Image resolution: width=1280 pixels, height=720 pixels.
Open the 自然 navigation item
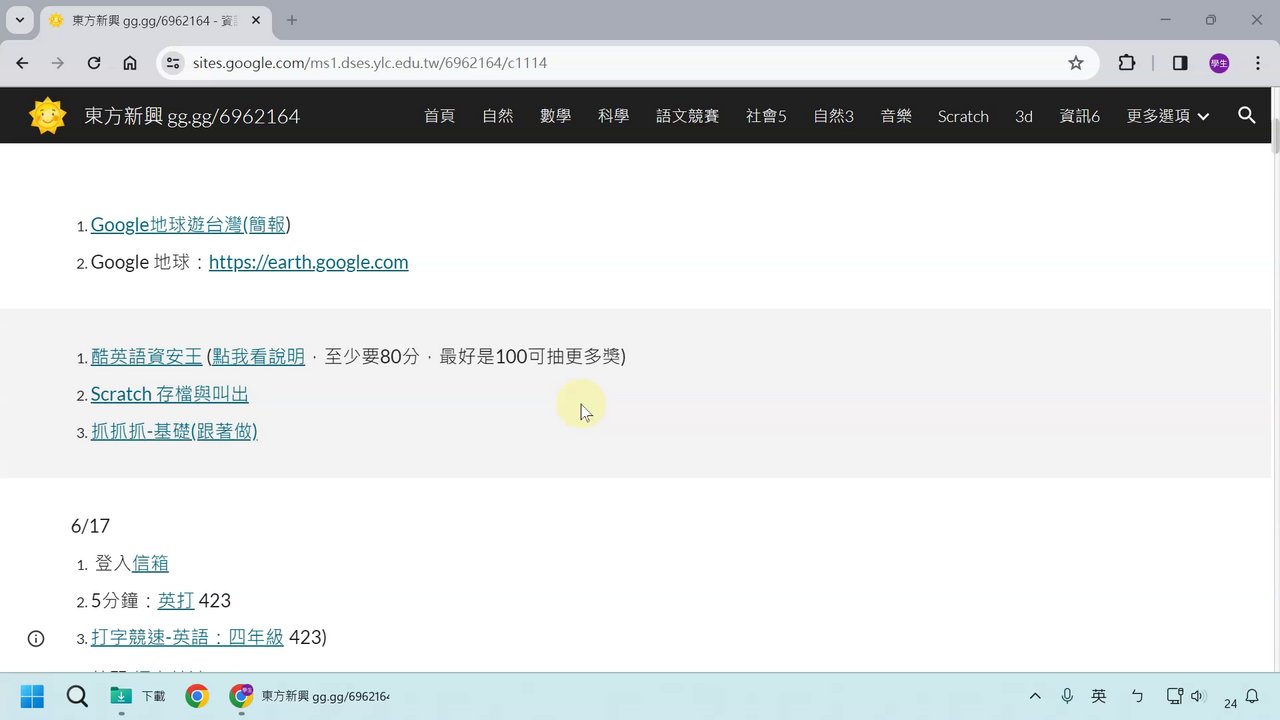point(497,116)
